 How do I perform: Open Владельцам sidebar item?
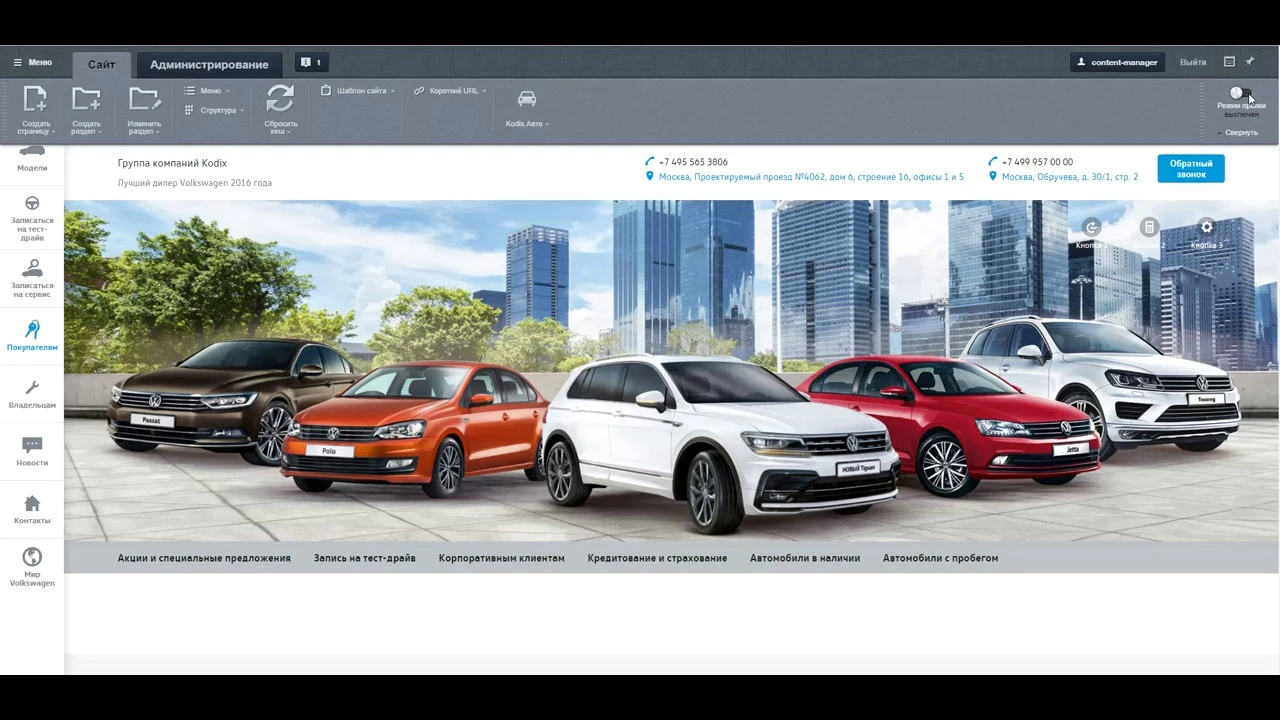(32, 394)
